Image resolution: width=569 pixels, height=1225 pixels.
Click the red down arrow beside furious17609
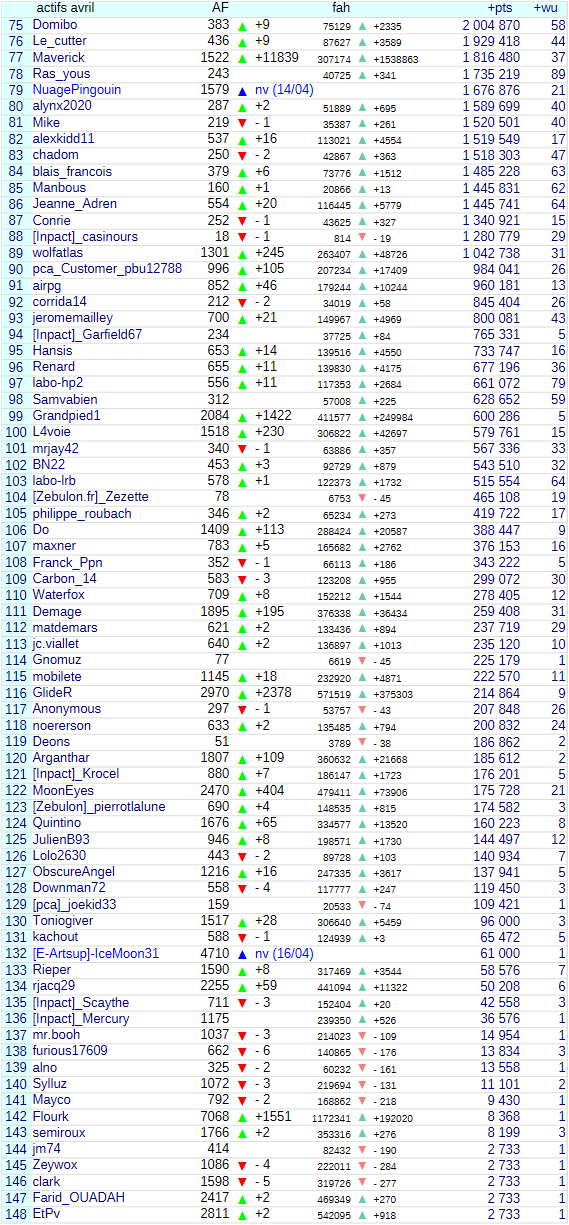pyautogui.click(x=242, y=1052)
